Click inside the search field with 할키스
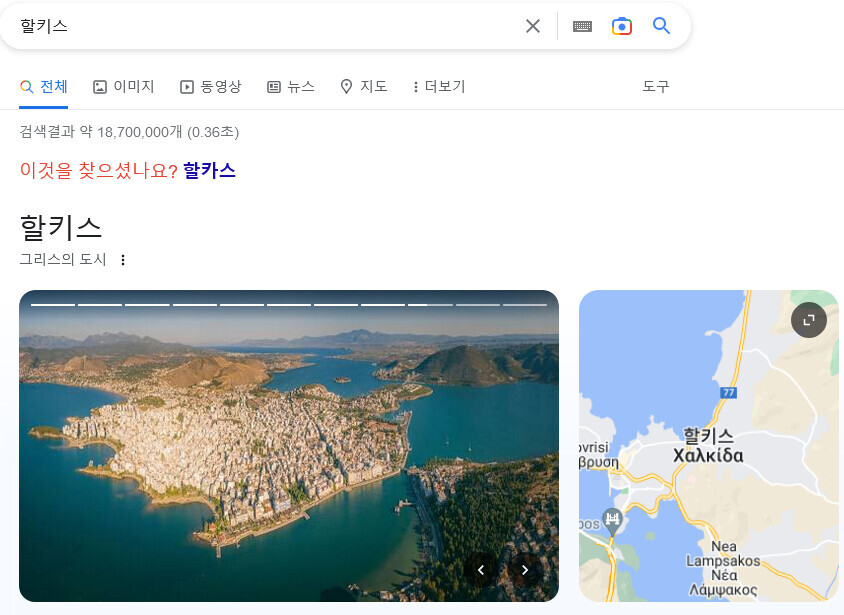This screenshot has height=615, width=844. 260,26
